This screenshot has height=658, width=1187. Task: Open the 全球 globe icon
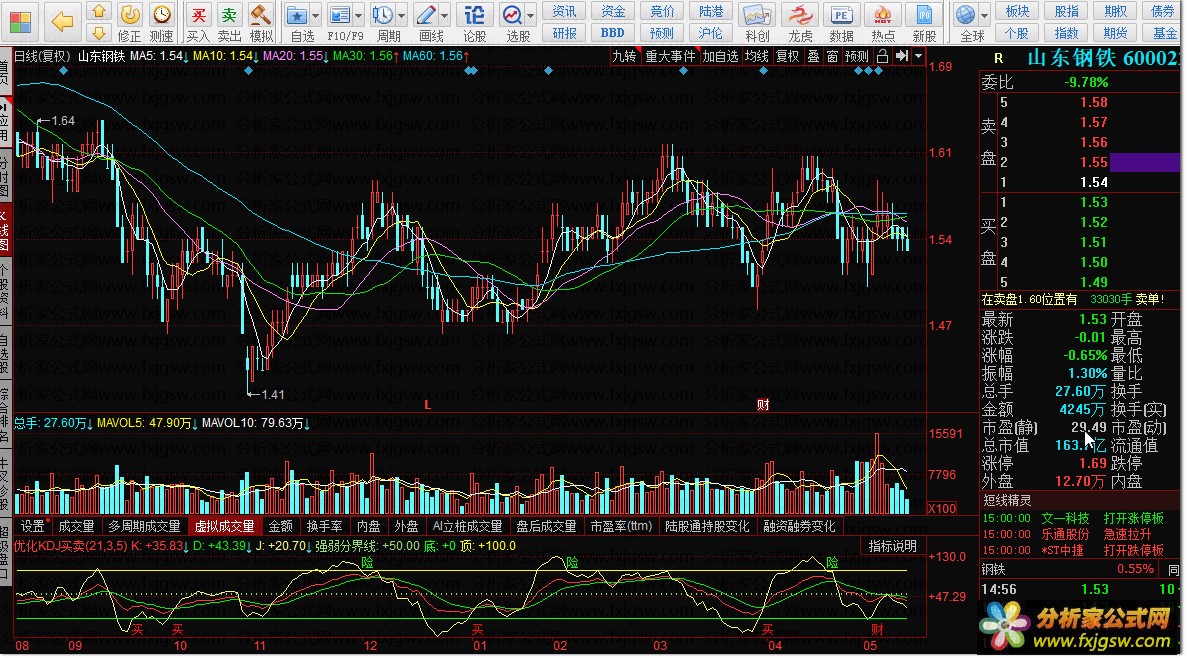pyautogui.click(x=967, y=22)
